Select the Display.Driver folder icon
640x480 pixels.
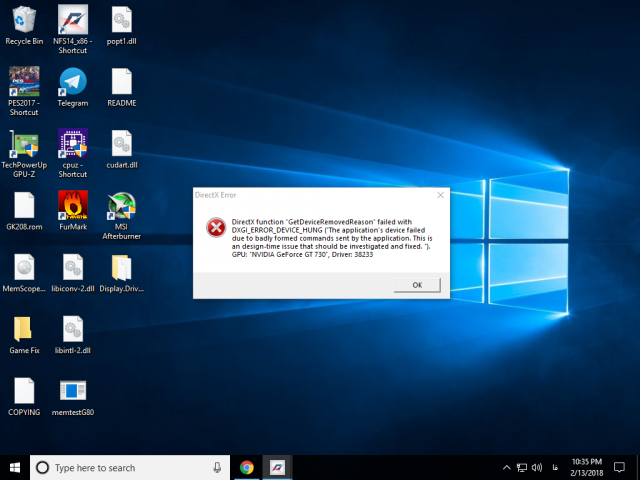(x=122, y=273)
